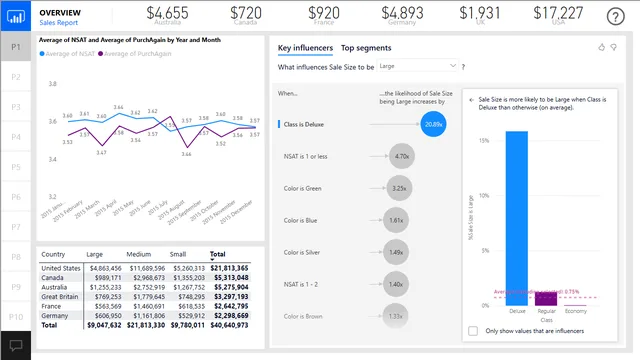Go to page P3

coord(16,107)
